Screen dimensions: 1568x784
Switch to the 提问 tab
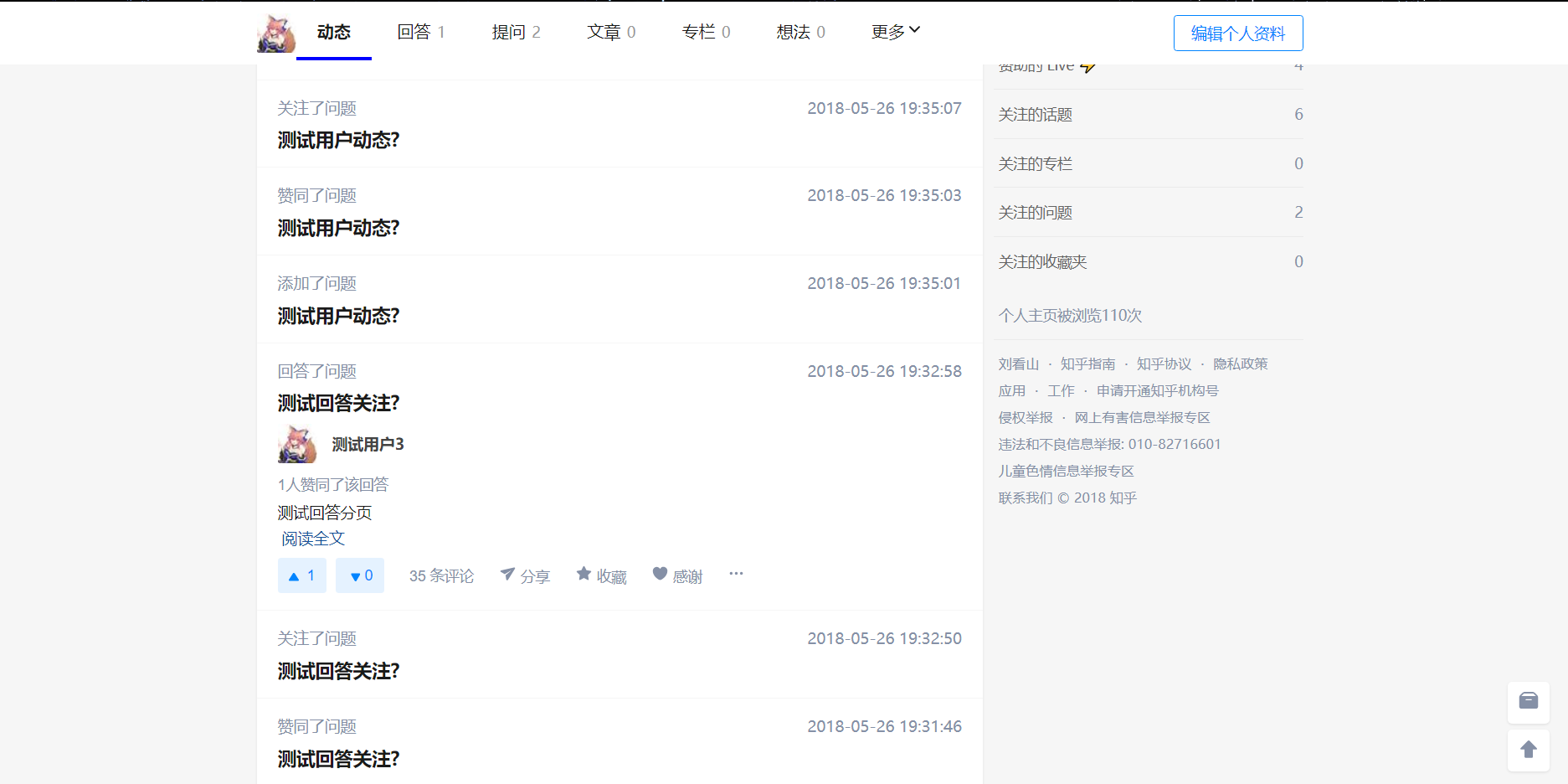[516, 32]
